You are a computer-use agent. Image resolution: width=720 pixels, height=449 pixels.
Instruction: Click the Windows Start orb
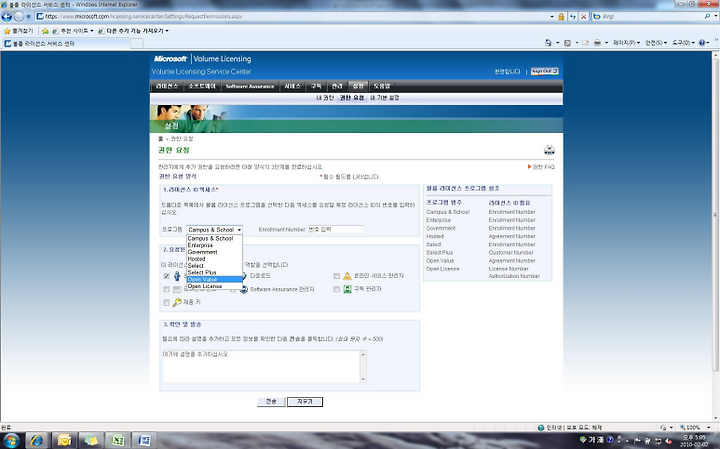click(11, 441)
